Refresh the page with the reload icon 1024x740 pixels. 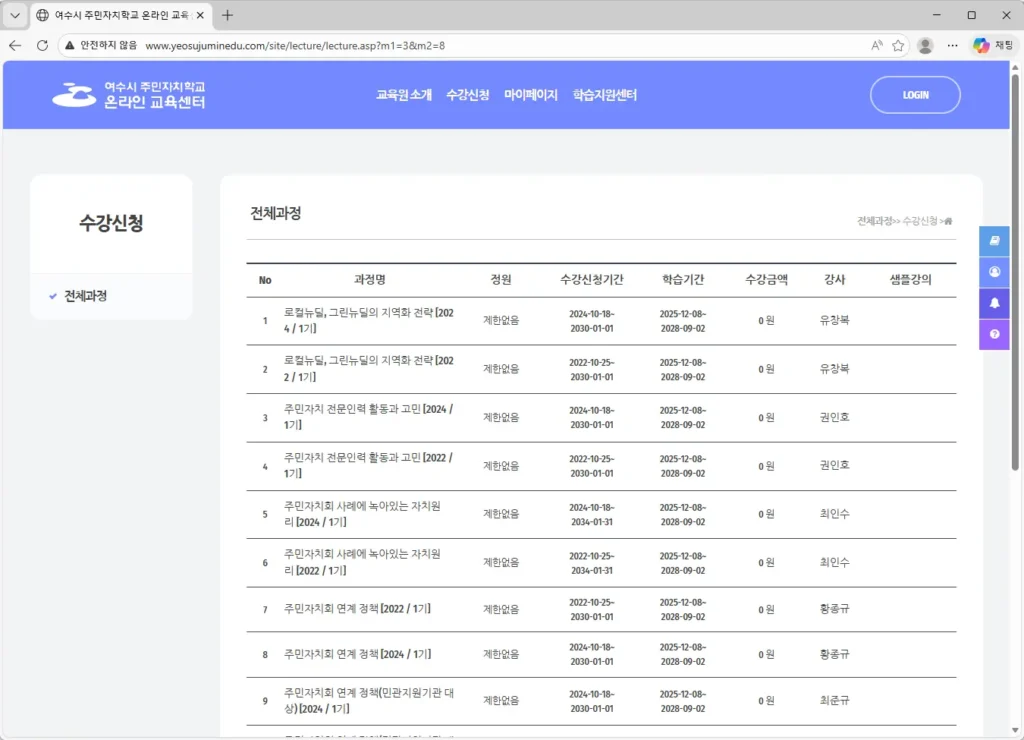coord(42,45)
